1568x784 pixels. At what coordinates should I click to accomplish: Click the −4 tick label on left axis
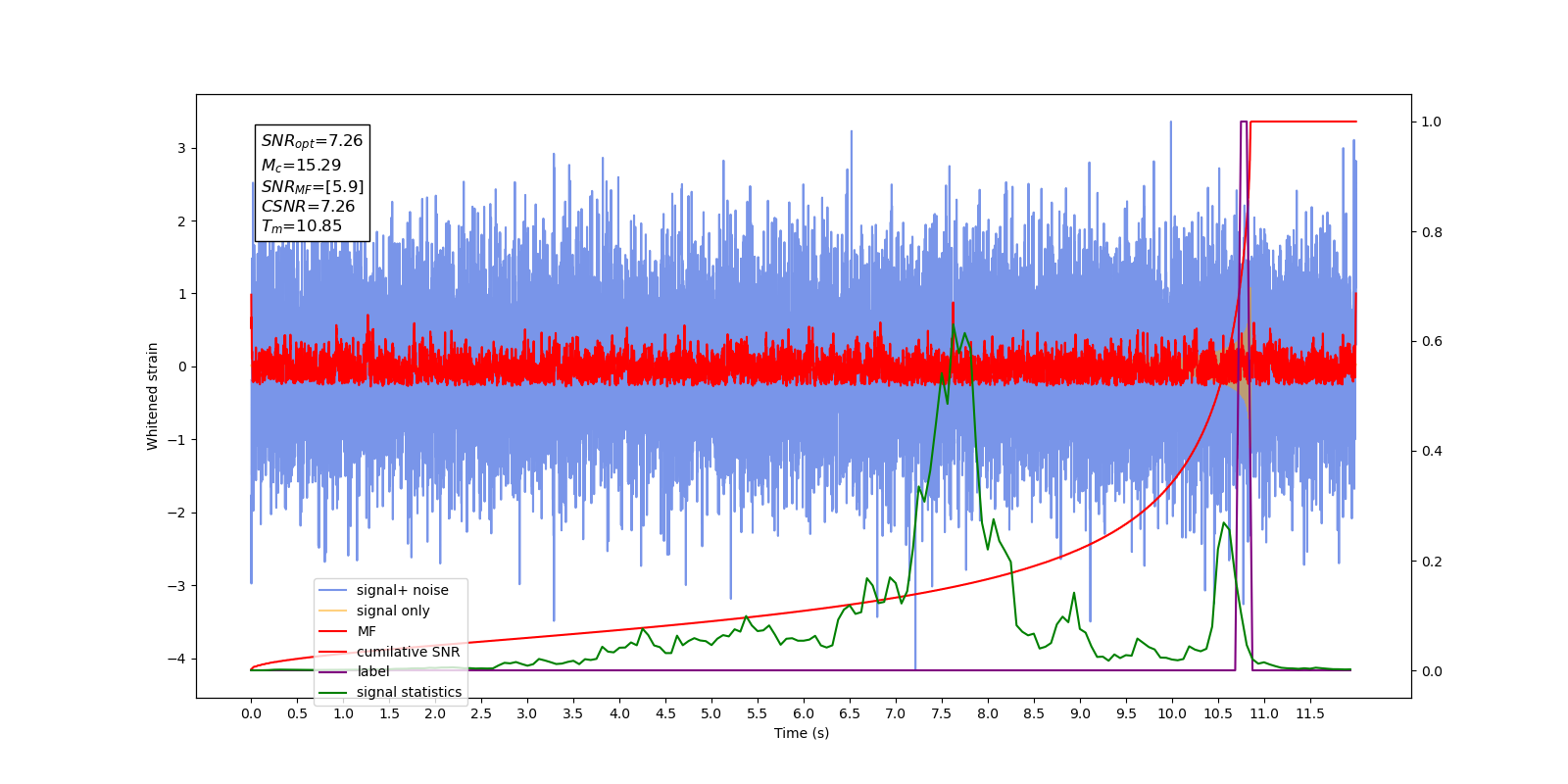pos(175,659)
